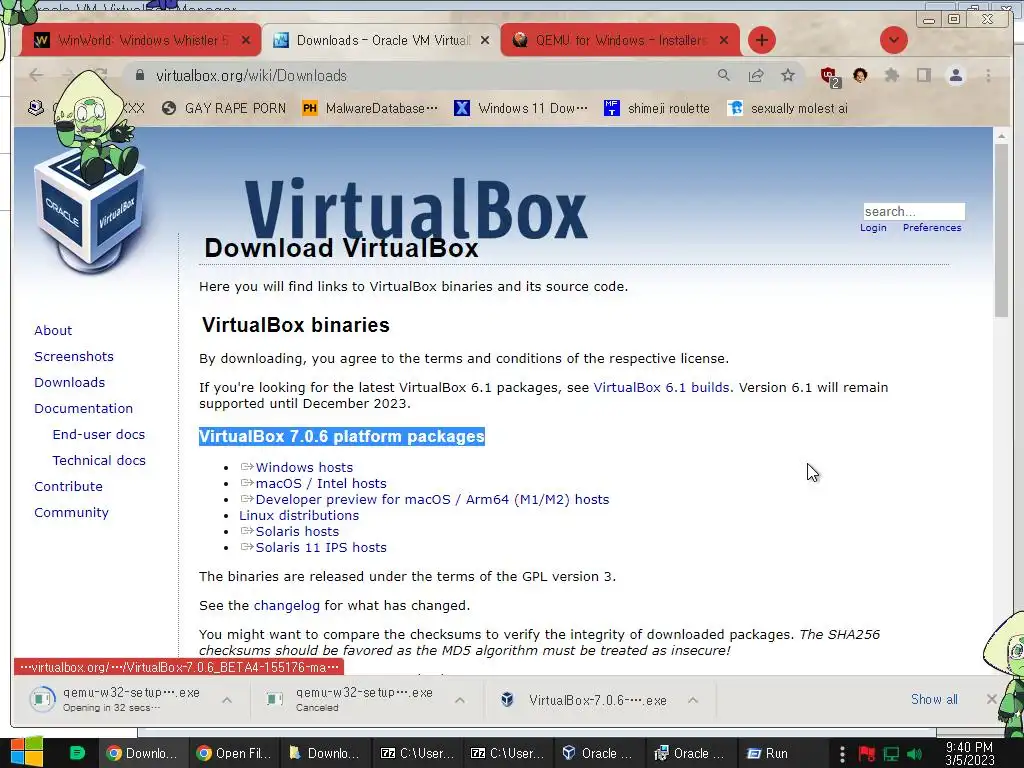This screenshot has height=768, width=1024.
Task: Open the Contribute sidebar link
Action: pos(68,487)
